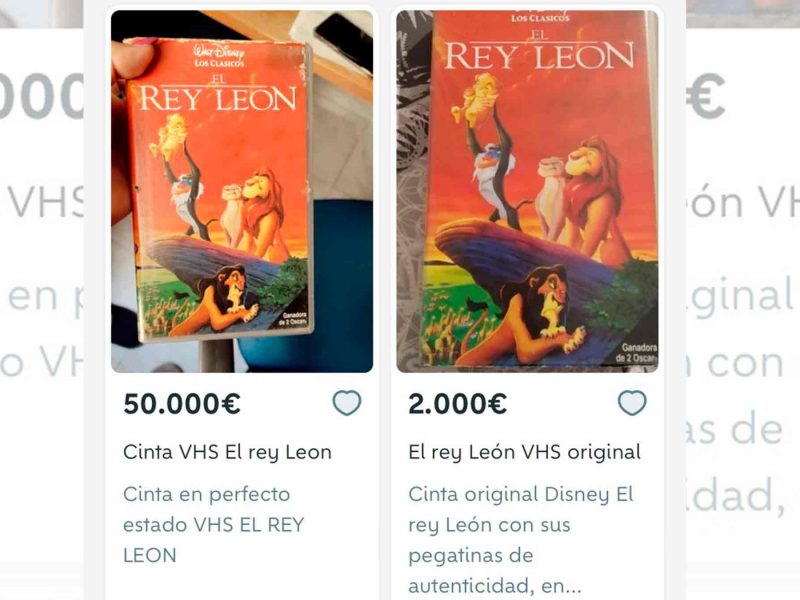Click blurred VHS text in left background
Viewport: 800px width, 600px height.
coord(47,203)
